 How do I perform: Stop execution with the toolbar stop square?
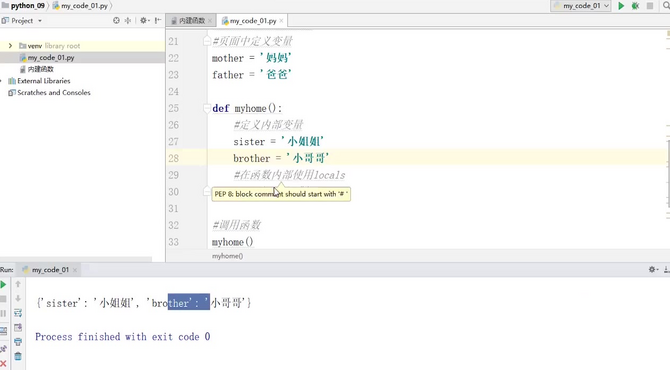650,6
